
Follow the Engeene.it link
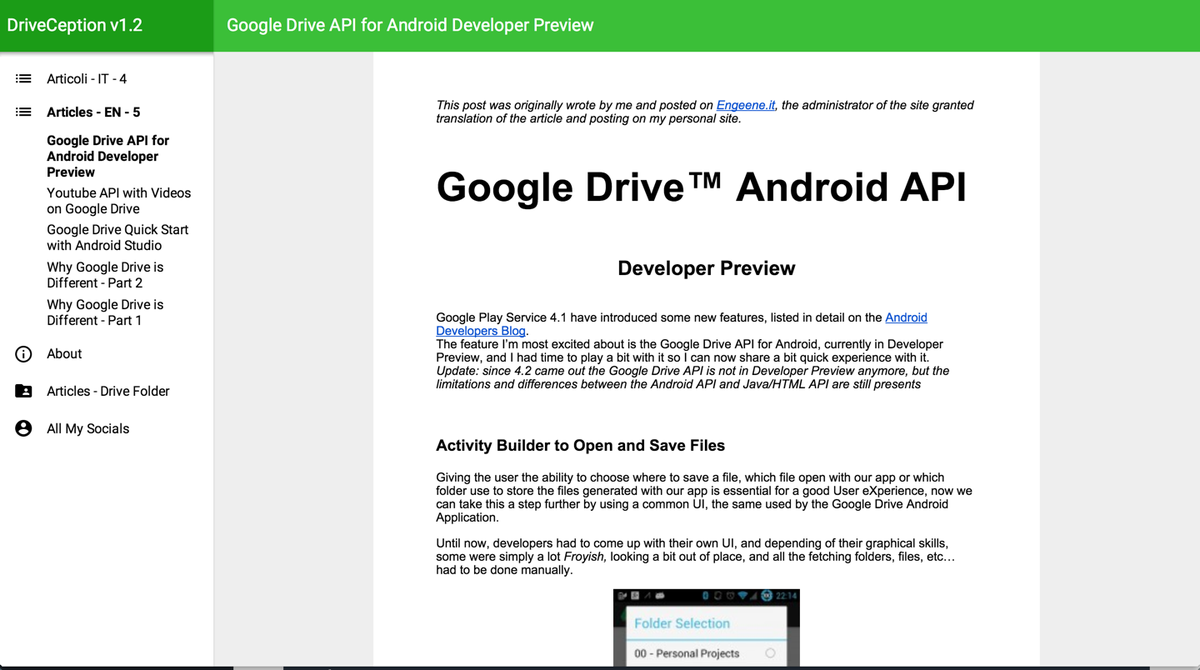point(746,105)
